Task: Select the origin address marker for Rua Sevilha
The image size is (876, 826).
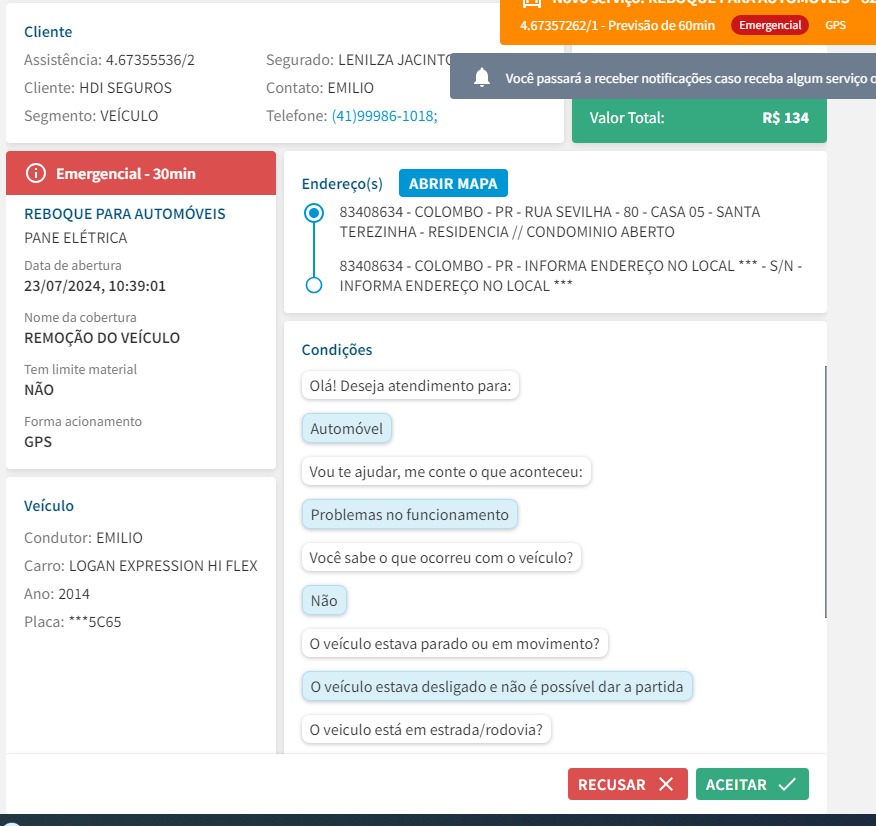Action: [314, 213]
